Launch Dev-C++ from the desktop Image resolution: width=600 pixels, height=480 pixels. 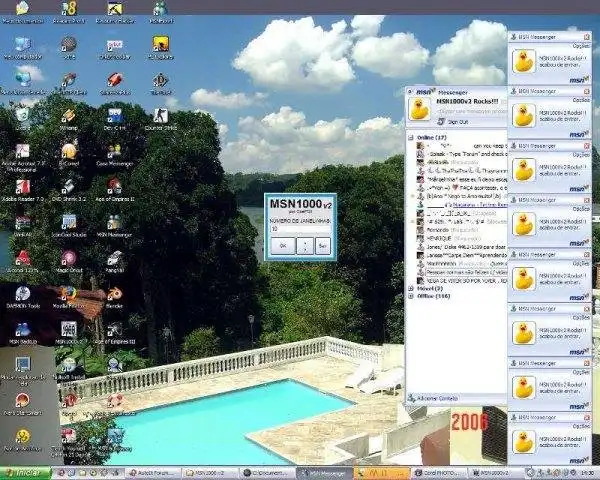[114, 117]
